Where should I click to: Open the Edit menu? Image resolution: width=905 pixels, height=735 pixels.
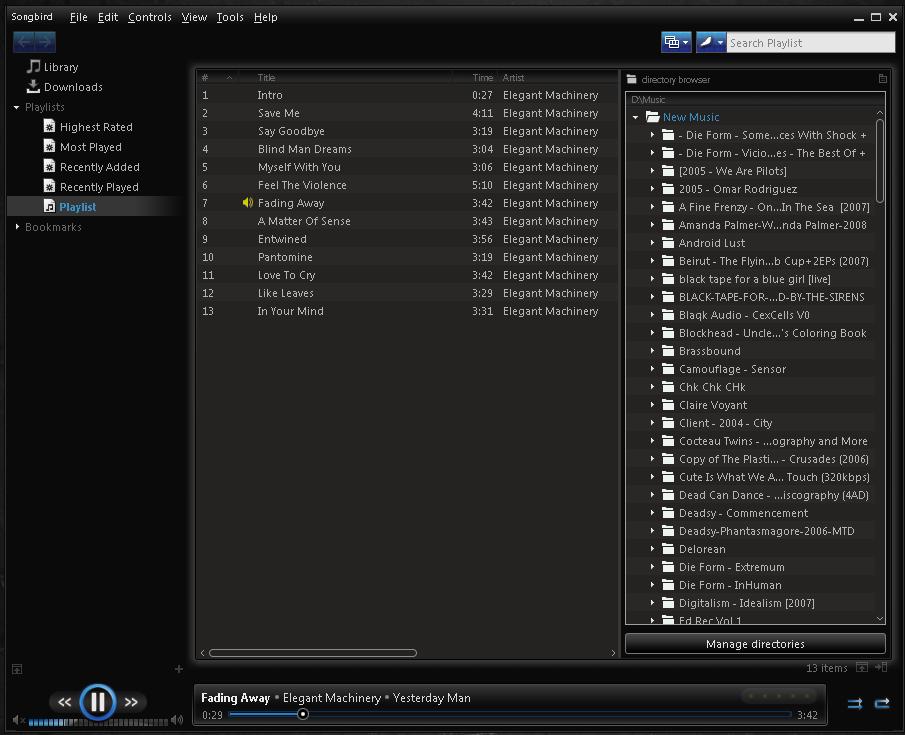click(108, 17)
